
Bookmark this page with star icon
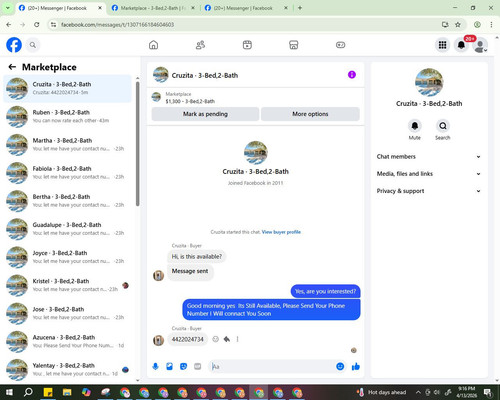pos(458,24)
